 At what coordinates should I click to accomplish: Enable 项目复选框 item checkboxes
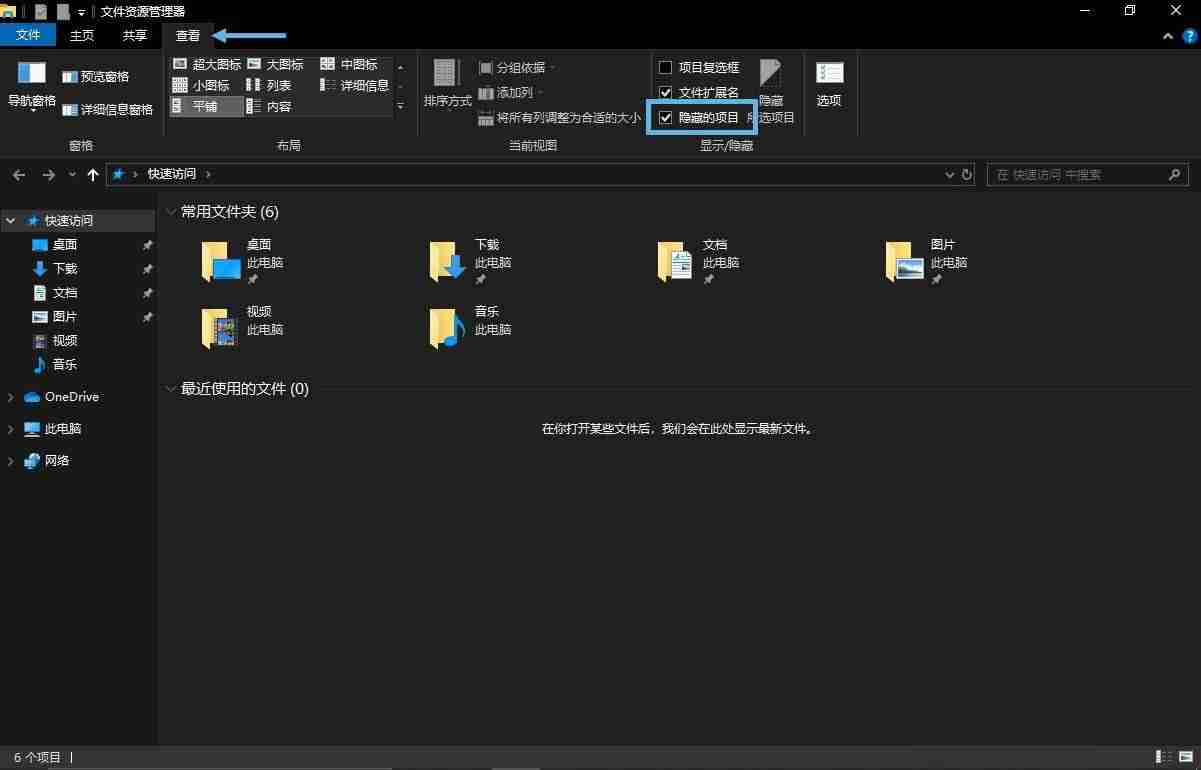coord(666,67)
